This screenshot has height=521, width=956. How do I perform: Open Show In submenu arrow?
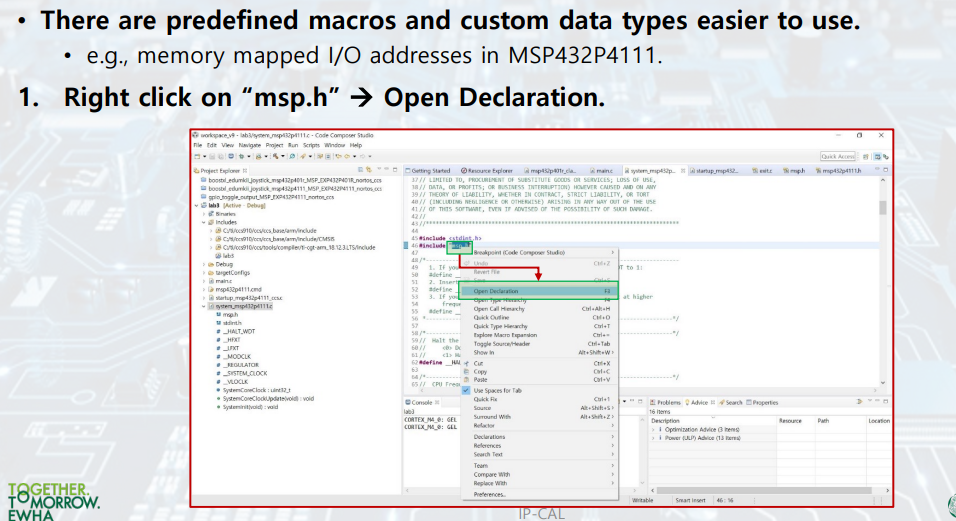tap(612, 353)
